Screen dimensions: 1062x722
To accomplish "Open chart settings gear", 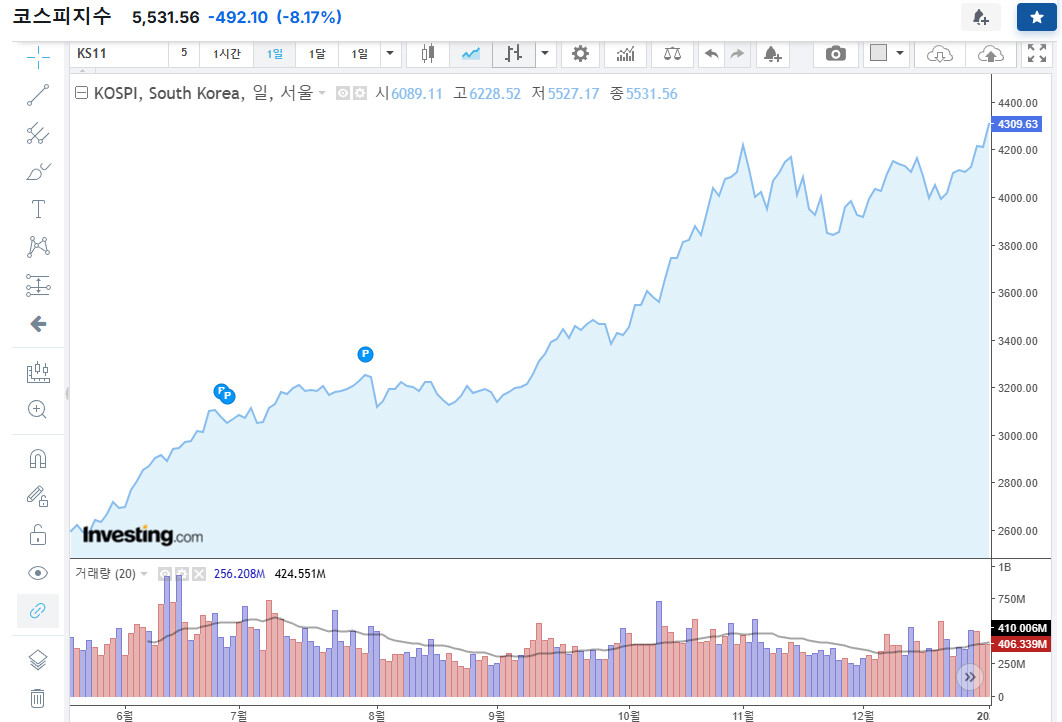I will (x=580, y=54).
